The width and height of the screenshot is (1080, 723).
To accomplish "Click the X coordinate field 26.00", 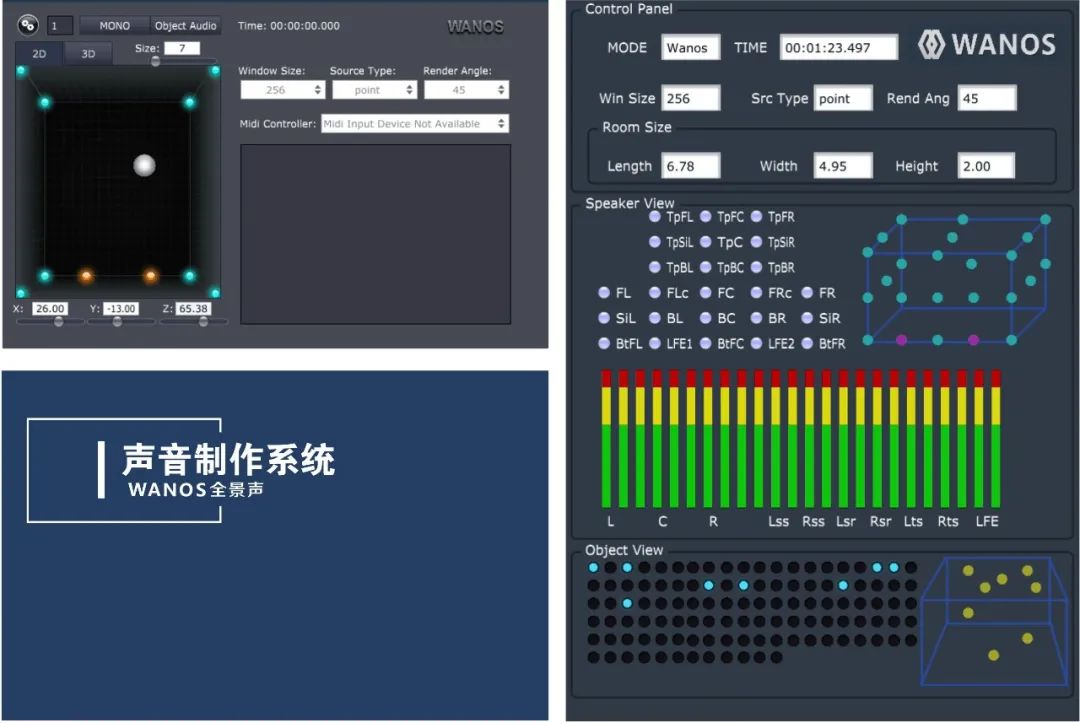I will (x=50, y=308).
